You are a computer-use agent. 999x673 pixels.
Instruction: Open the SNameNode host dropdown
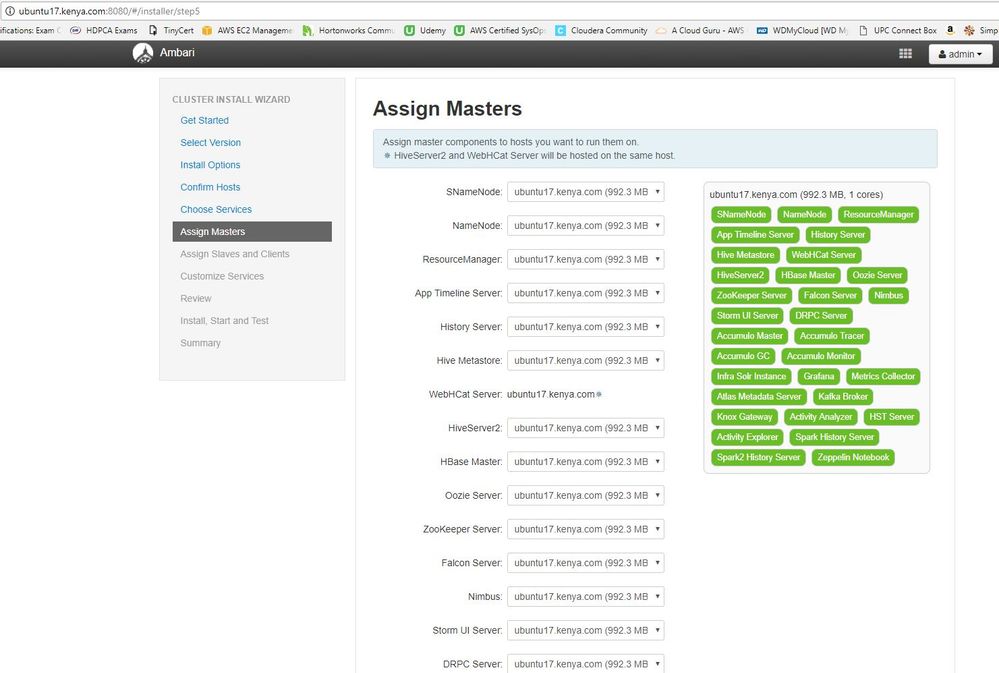[x=586, y=192]
